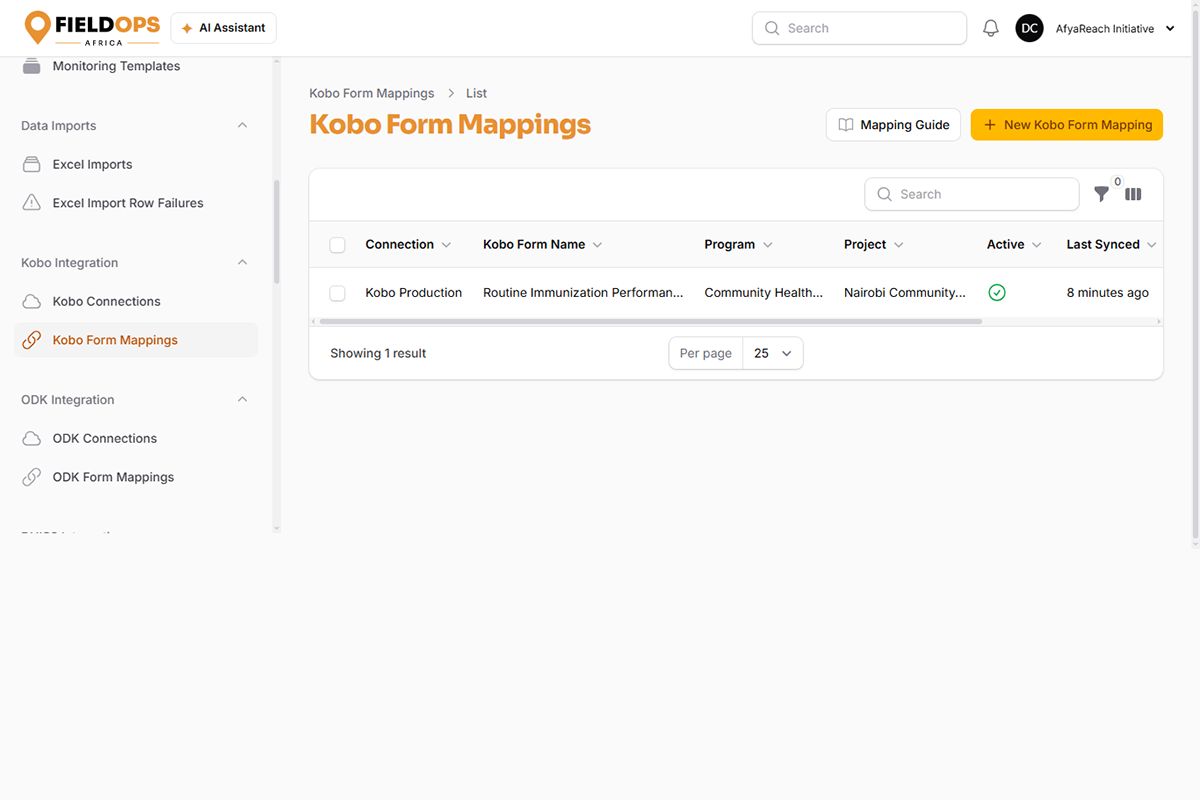The width and height of the screenshot is (1200, 800).
Task: Expand AfyaReach Initiative account menu
Action: [1170, 29]
